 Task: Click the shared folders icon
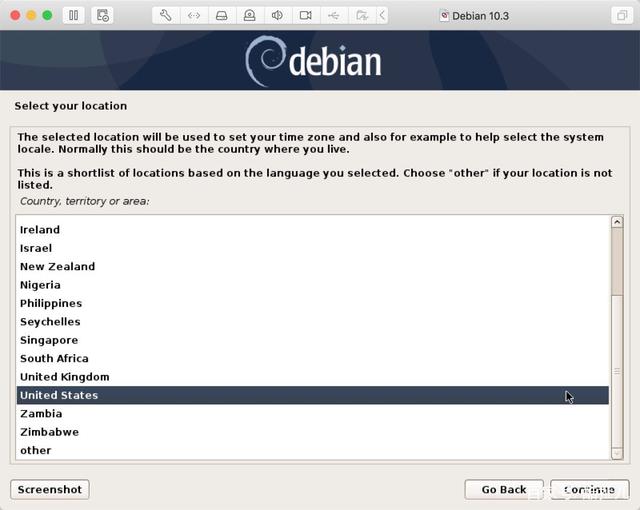pyautogui.click(x=362, y=16)
